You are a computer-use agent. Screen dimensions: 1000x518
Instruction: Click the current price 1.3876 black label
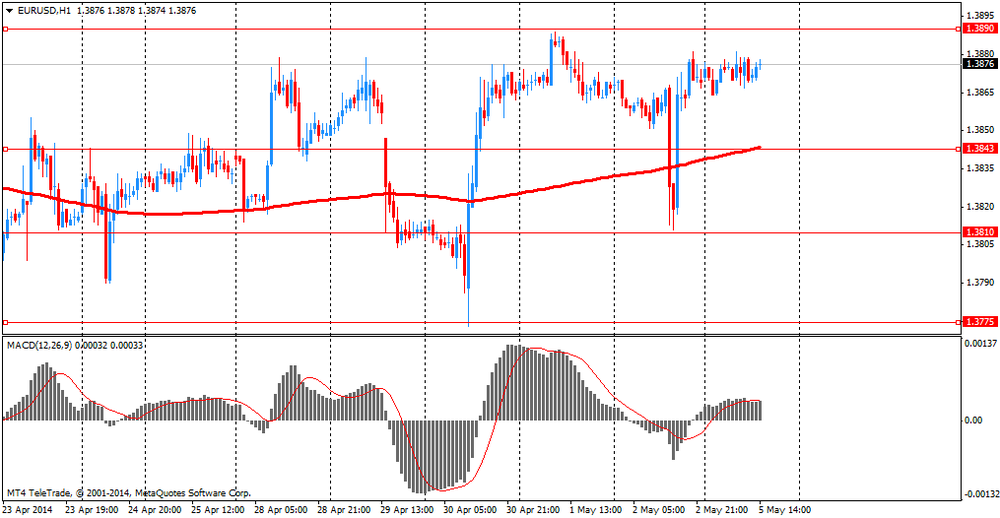[x=979, y=65]
